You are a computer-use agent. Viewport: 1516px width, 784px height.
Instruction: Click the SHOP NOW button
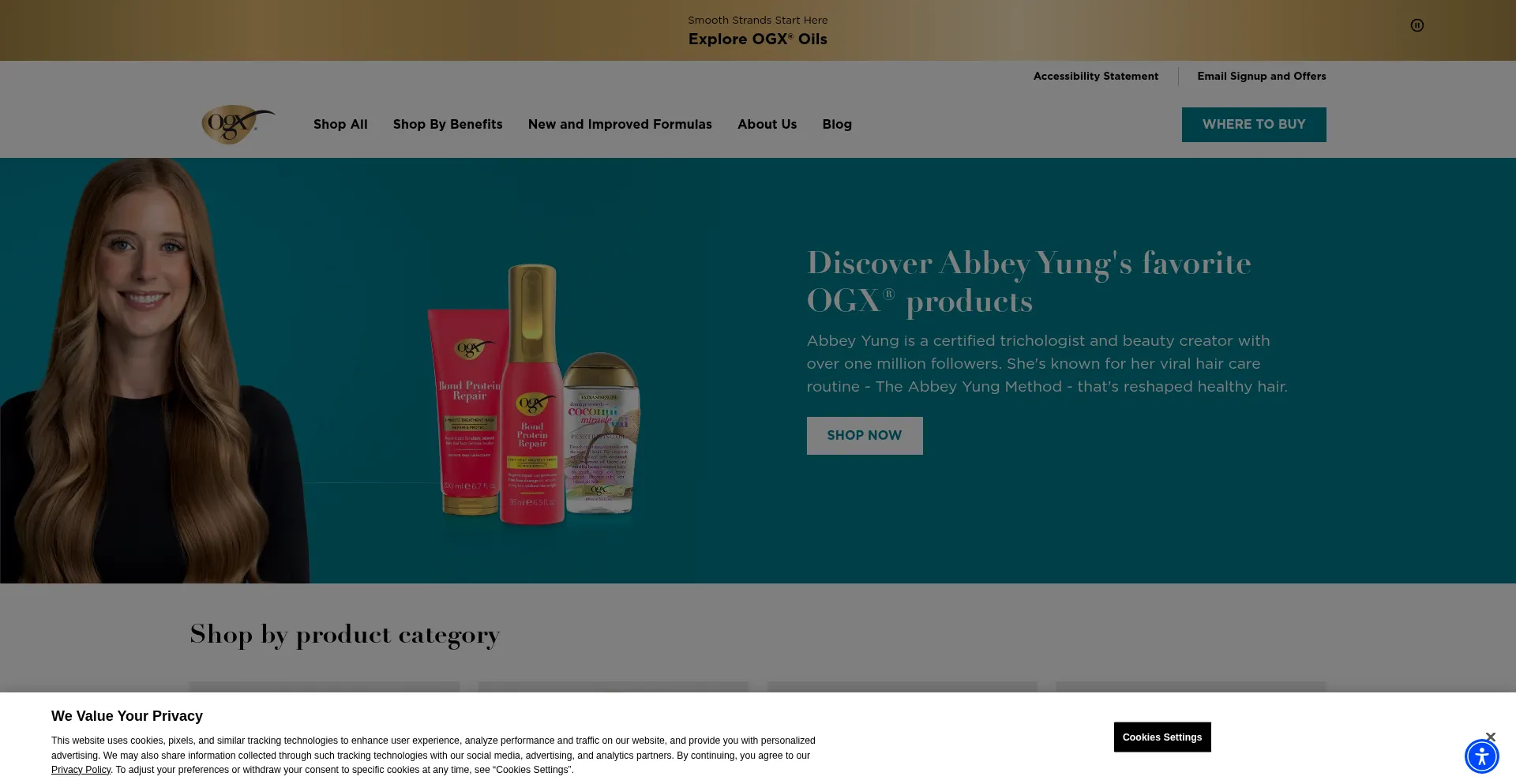(865, 436)
